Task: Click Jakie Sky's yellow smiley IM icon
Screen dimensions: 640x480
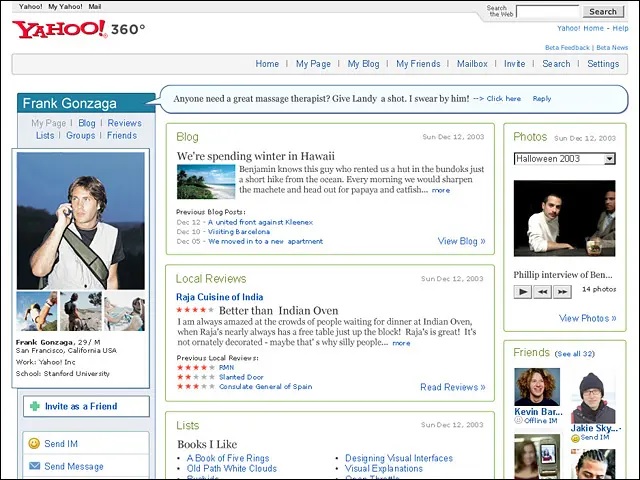Action: 575,437
